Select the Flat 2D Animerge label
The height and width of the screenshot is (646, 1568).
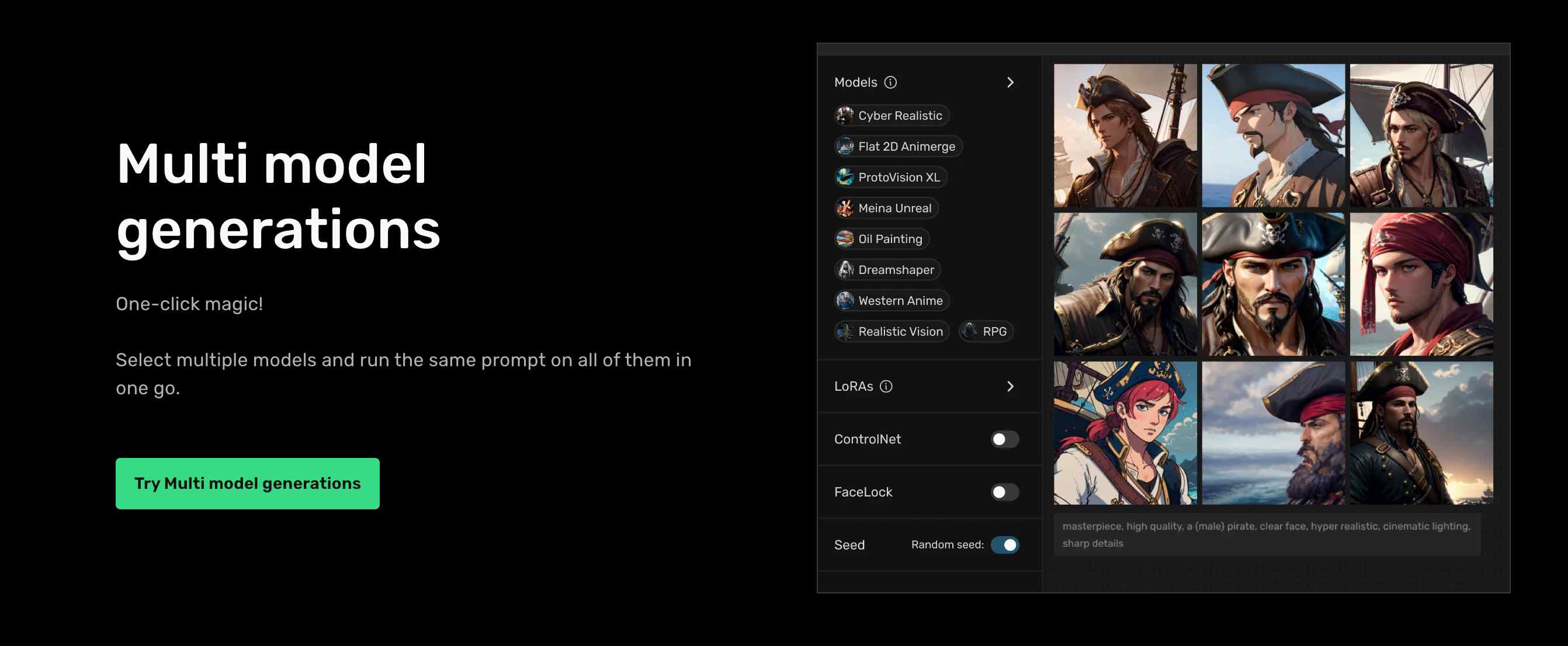(x=906, y=147)
